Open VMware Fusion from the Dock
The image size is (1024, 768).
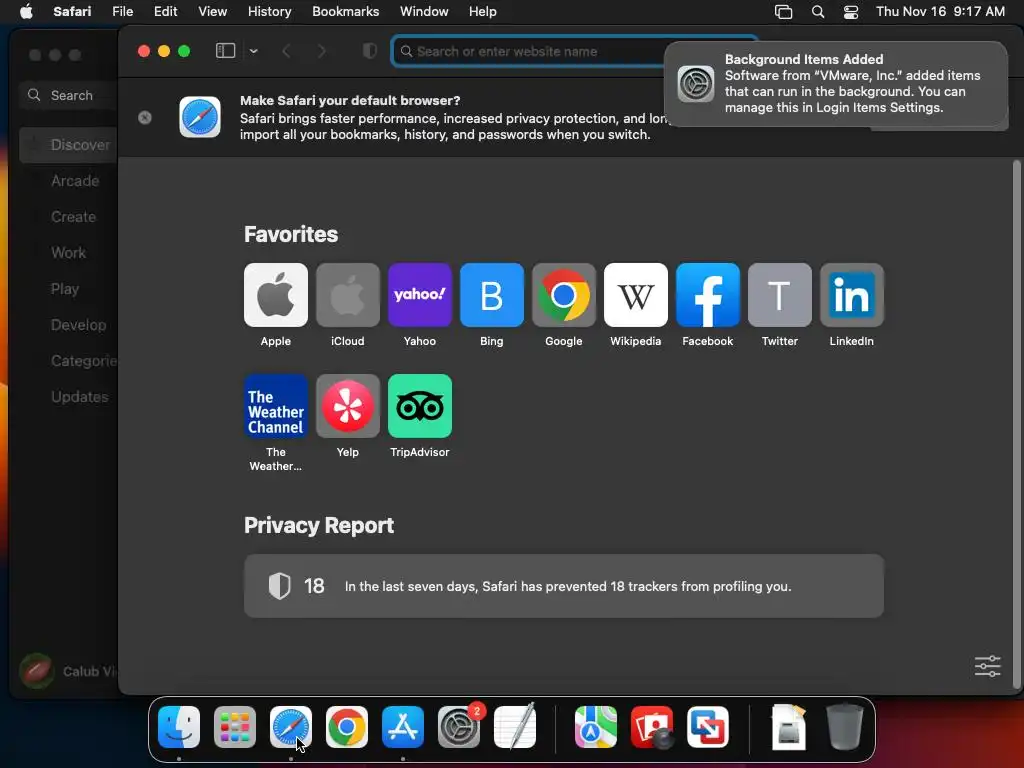click(708, 726)
